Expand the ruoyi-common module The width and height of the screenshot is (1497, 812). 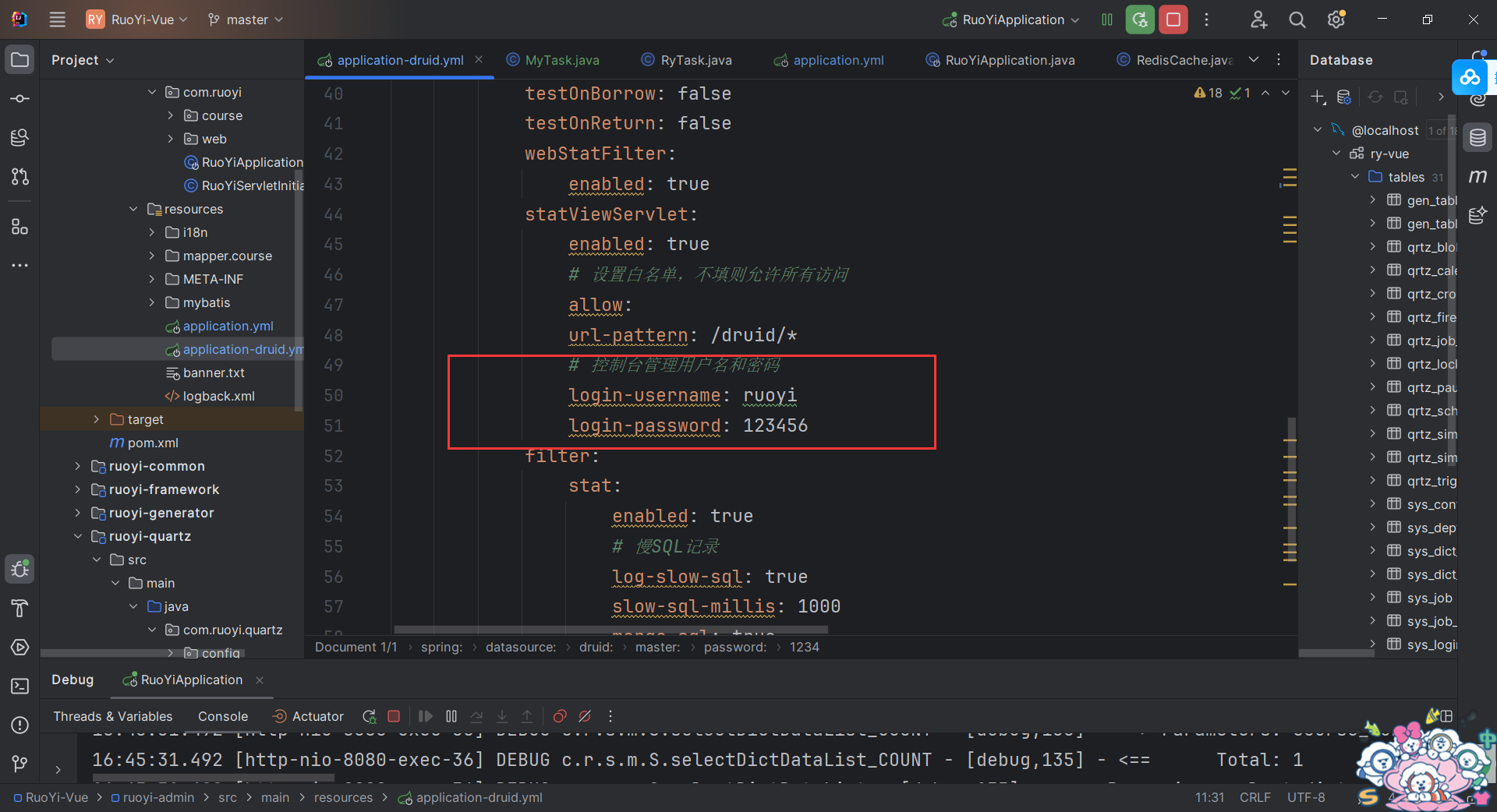(x=78, y=466)
